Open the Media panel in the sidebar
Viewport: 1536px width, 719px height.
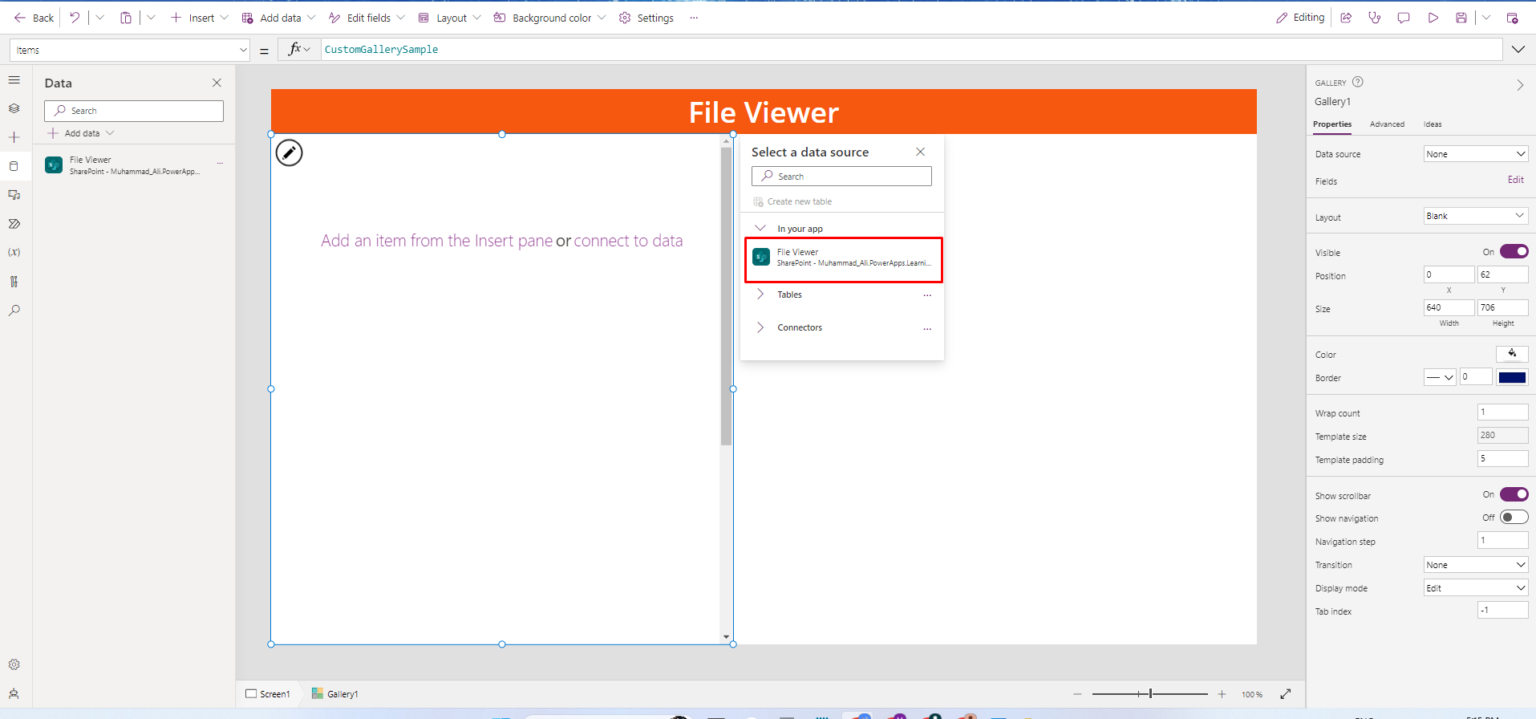[14, 195]
